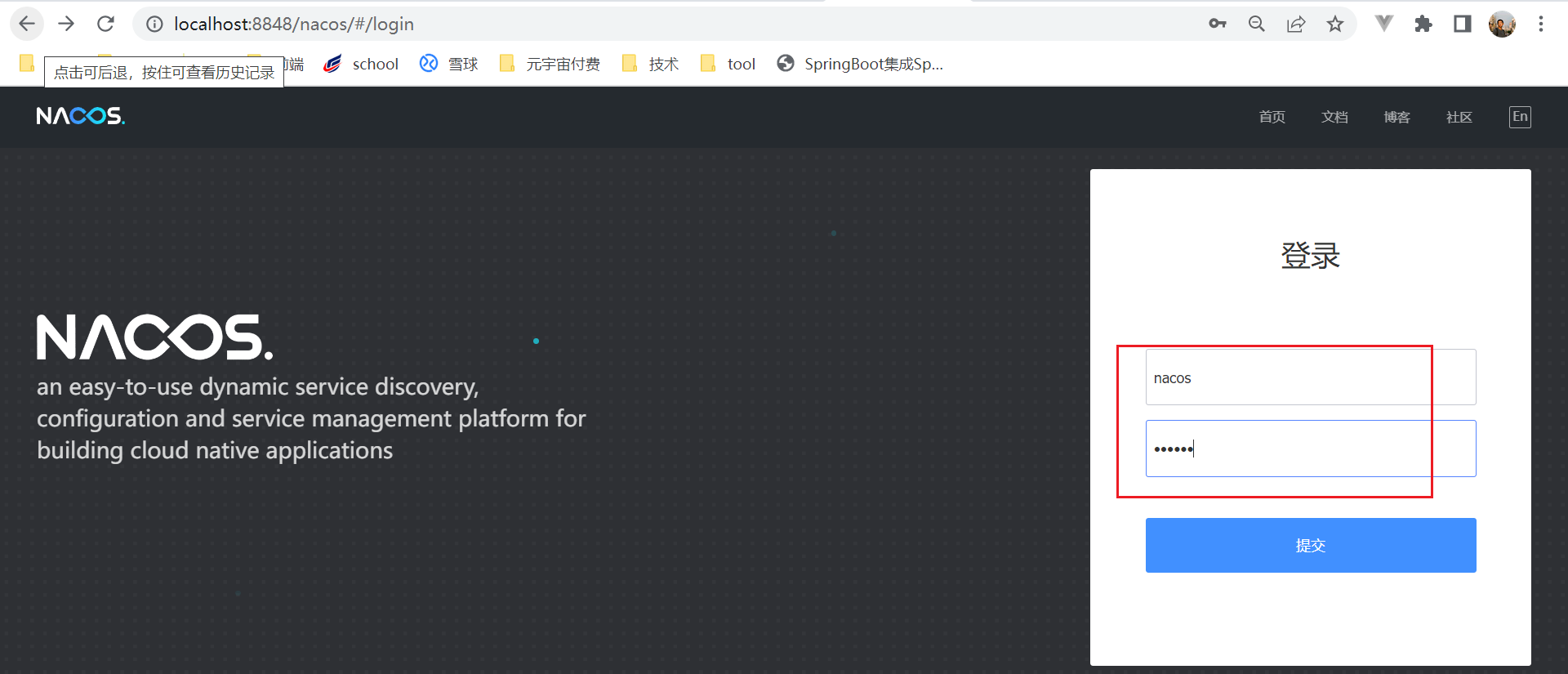Image resolution: width=1568 pixels, height=674 pixels.
Task: Toggle the browser side panel icon
Action: coord(1463,24)
